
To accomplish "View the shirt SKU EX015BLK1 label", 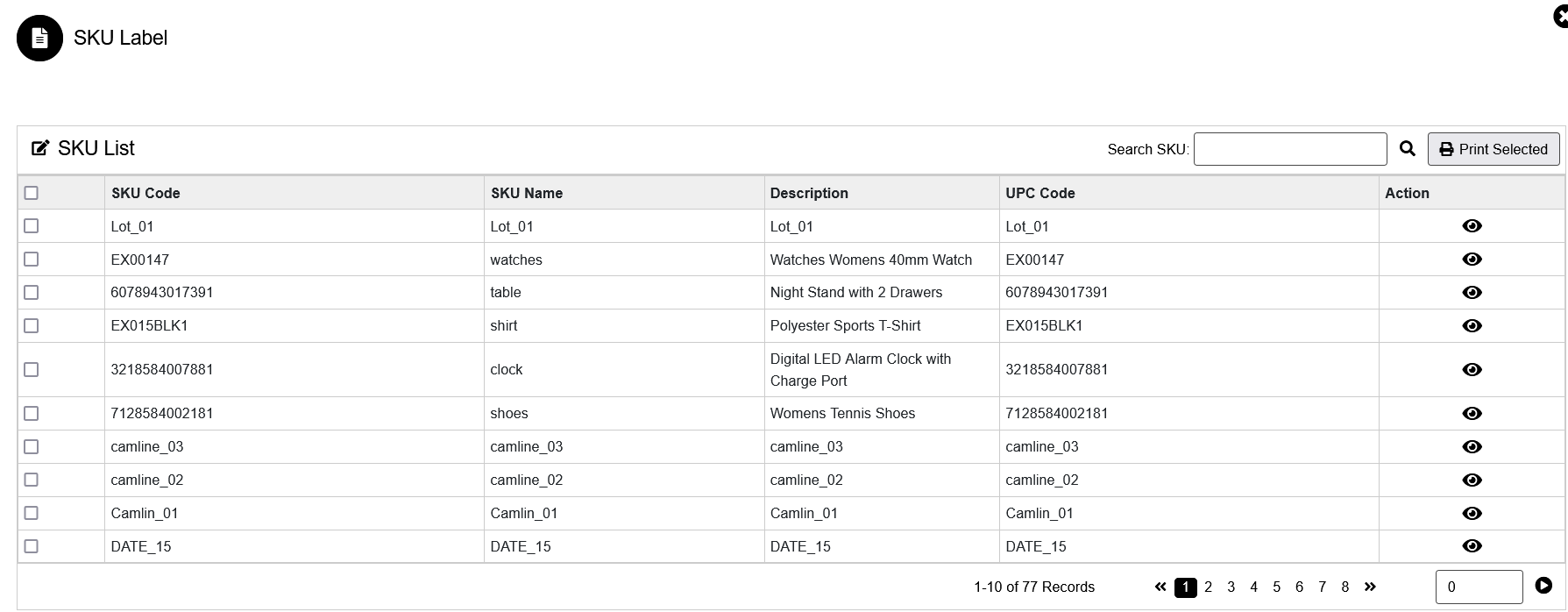I will tap(1472, 326).
